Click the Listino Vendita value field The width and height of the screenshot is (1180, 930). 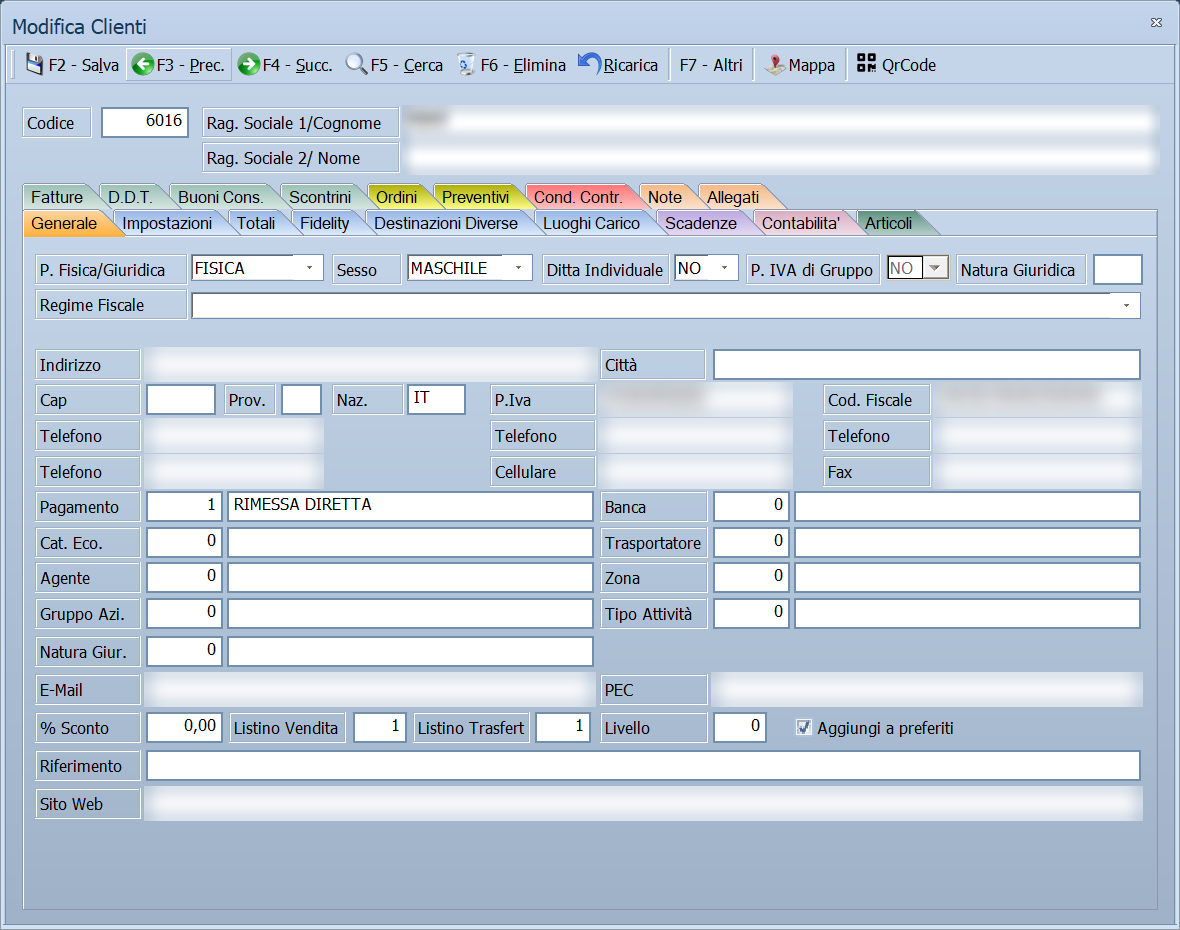coord(380,728)
